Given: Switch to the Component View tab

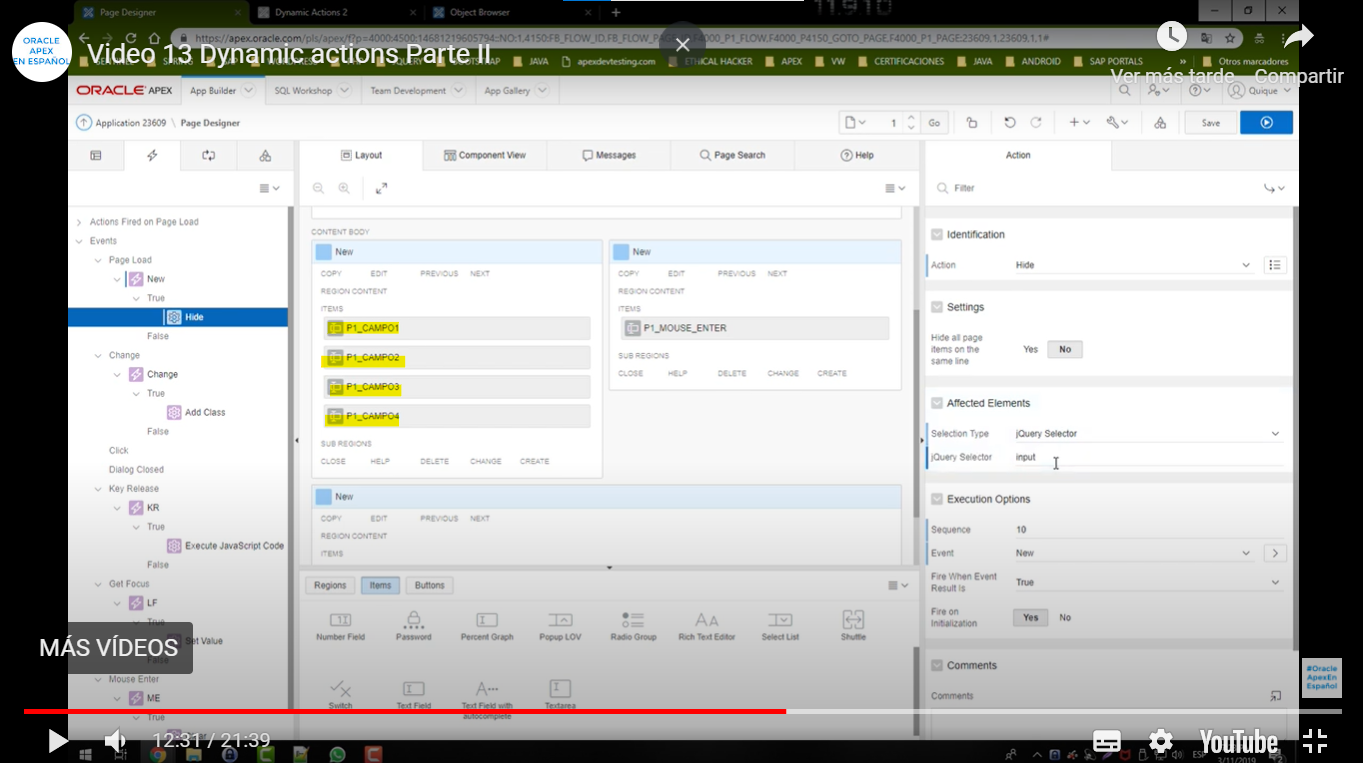Looking at the screenshot, I should [485, 155].
